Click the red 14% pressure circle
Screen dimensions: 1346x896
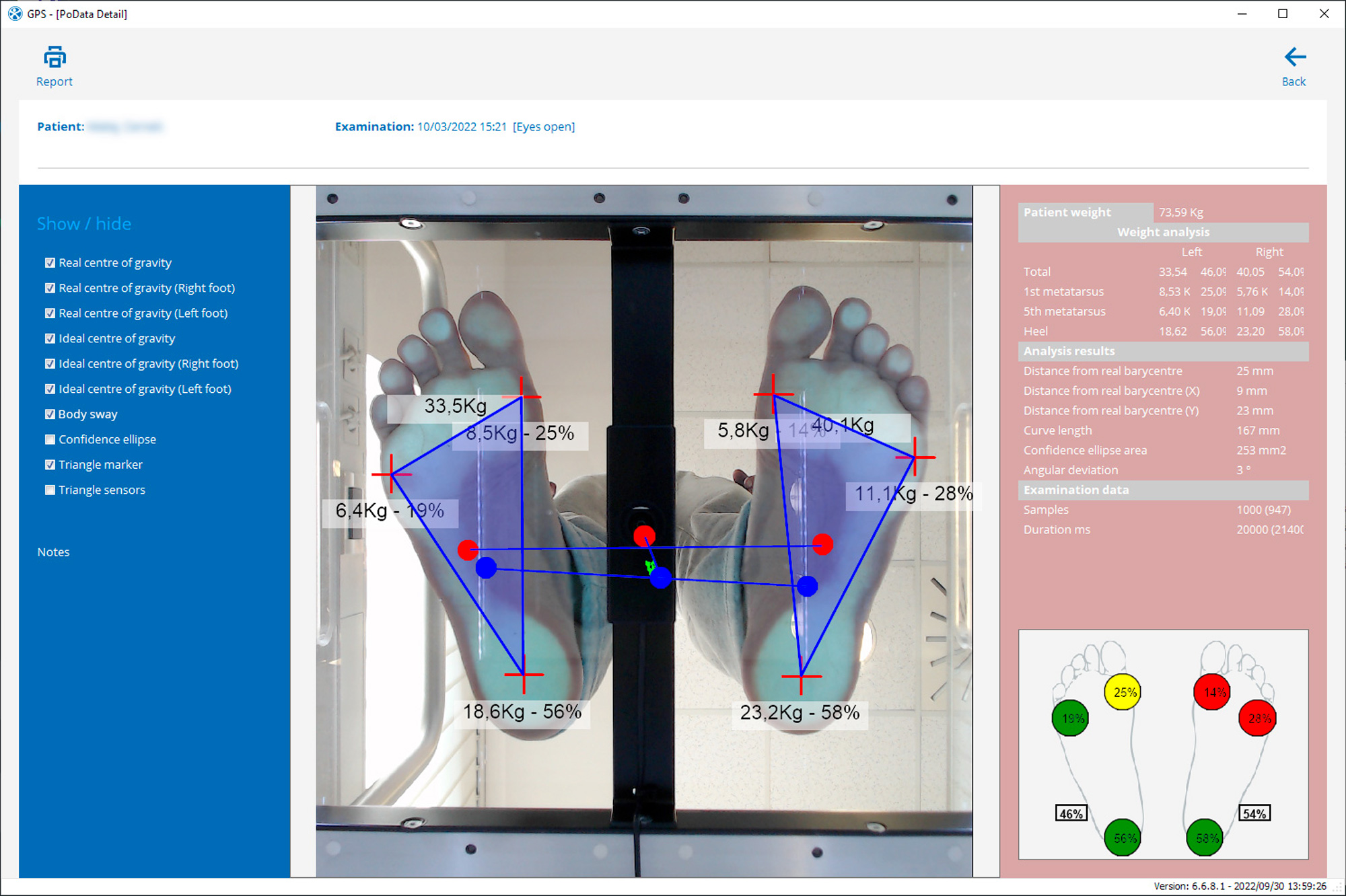(x=1212, y=692)
